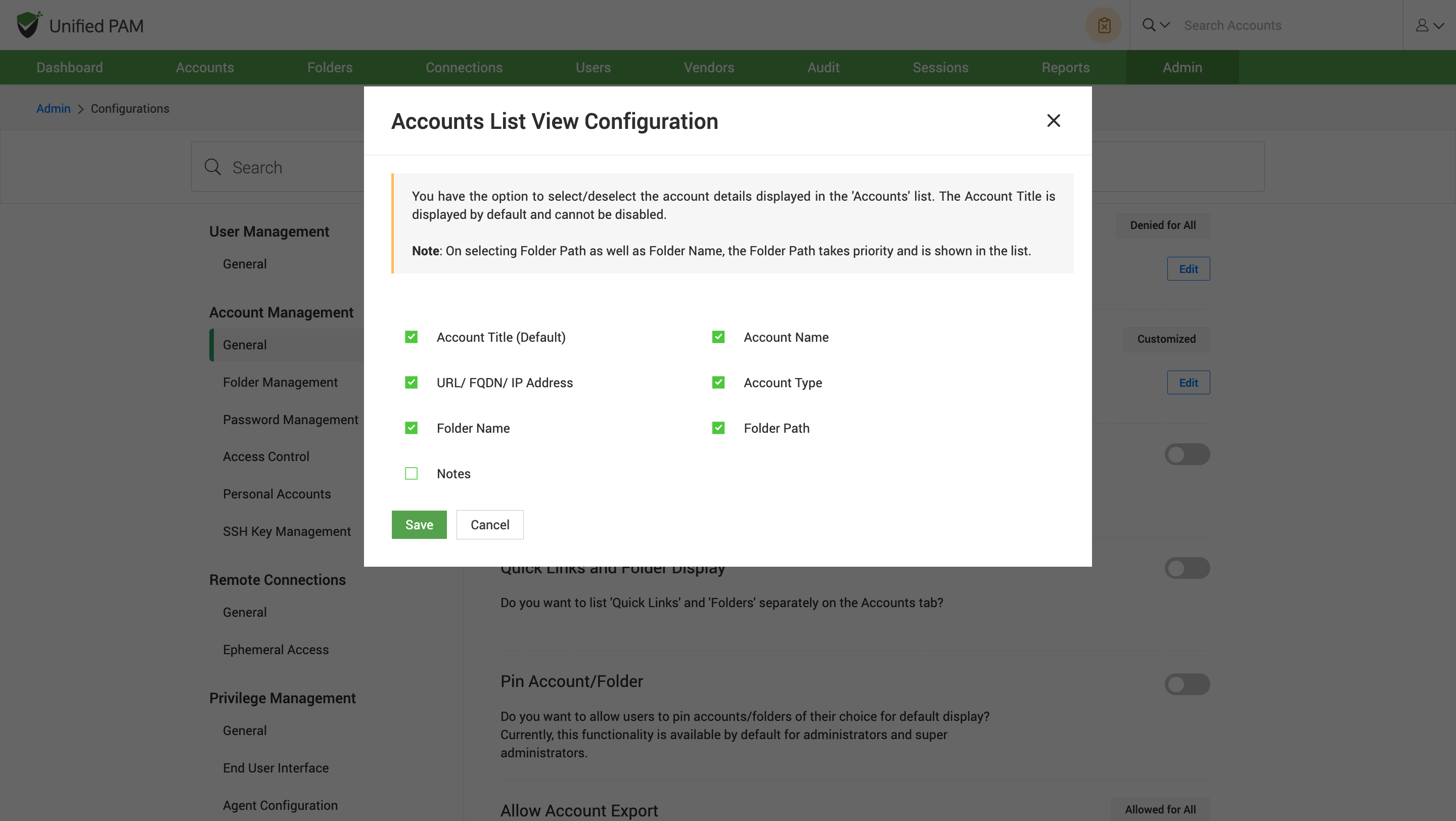Click the magnifier icon in the configuration search

(x=212, y=167)
